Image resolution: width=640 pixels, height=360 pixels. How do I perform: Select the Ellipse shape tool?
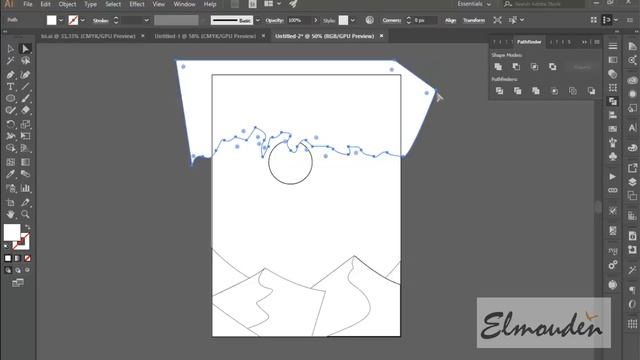[x=11, y=98]
